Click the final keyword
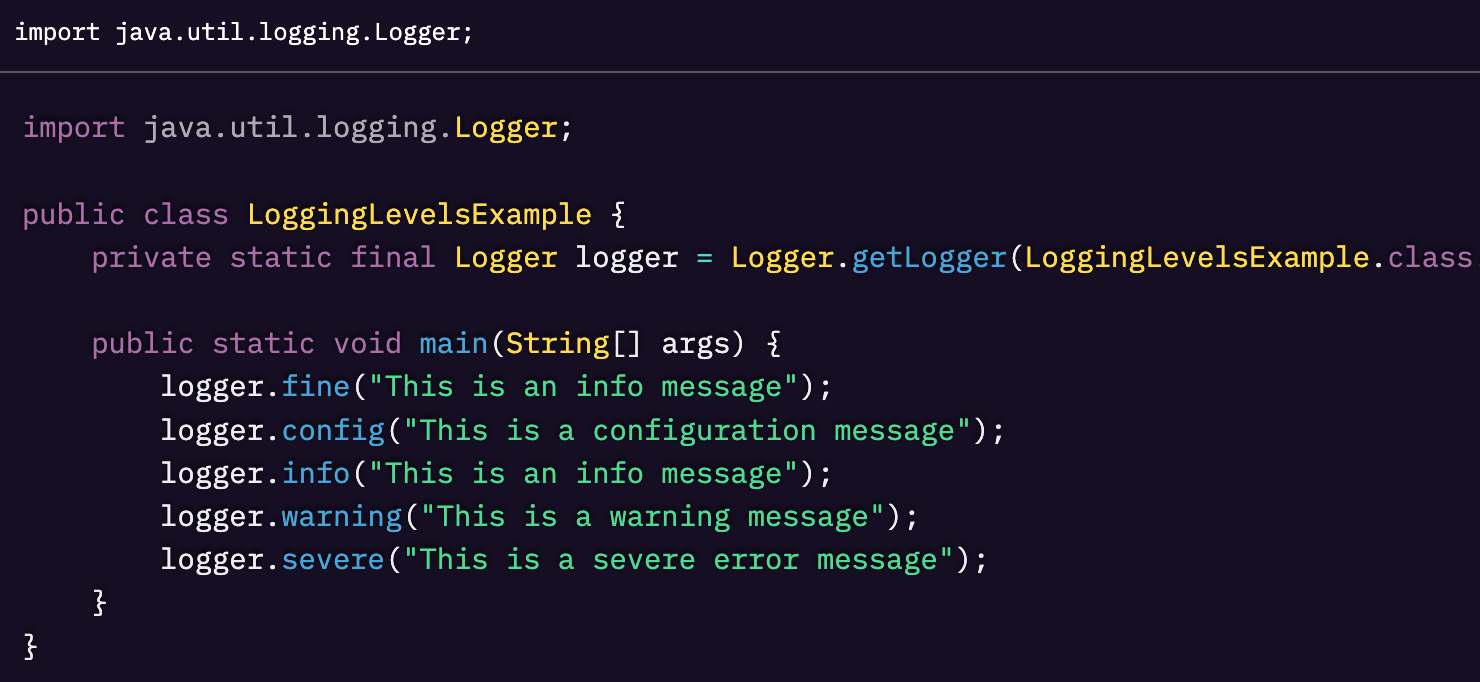Viewport: 1480px width, 682px height. click(x=393, y=258)
